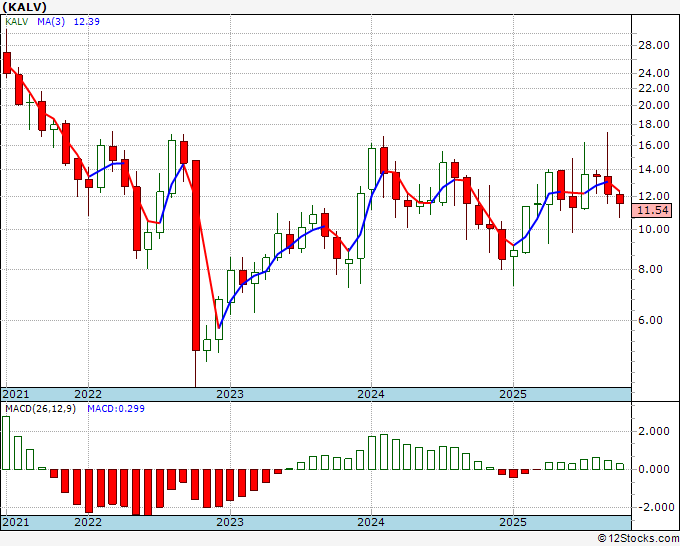Viewport: 680px width, 546px height.
Task: Click the first red candlestick of 2021
Action: (x=7, y=63)
